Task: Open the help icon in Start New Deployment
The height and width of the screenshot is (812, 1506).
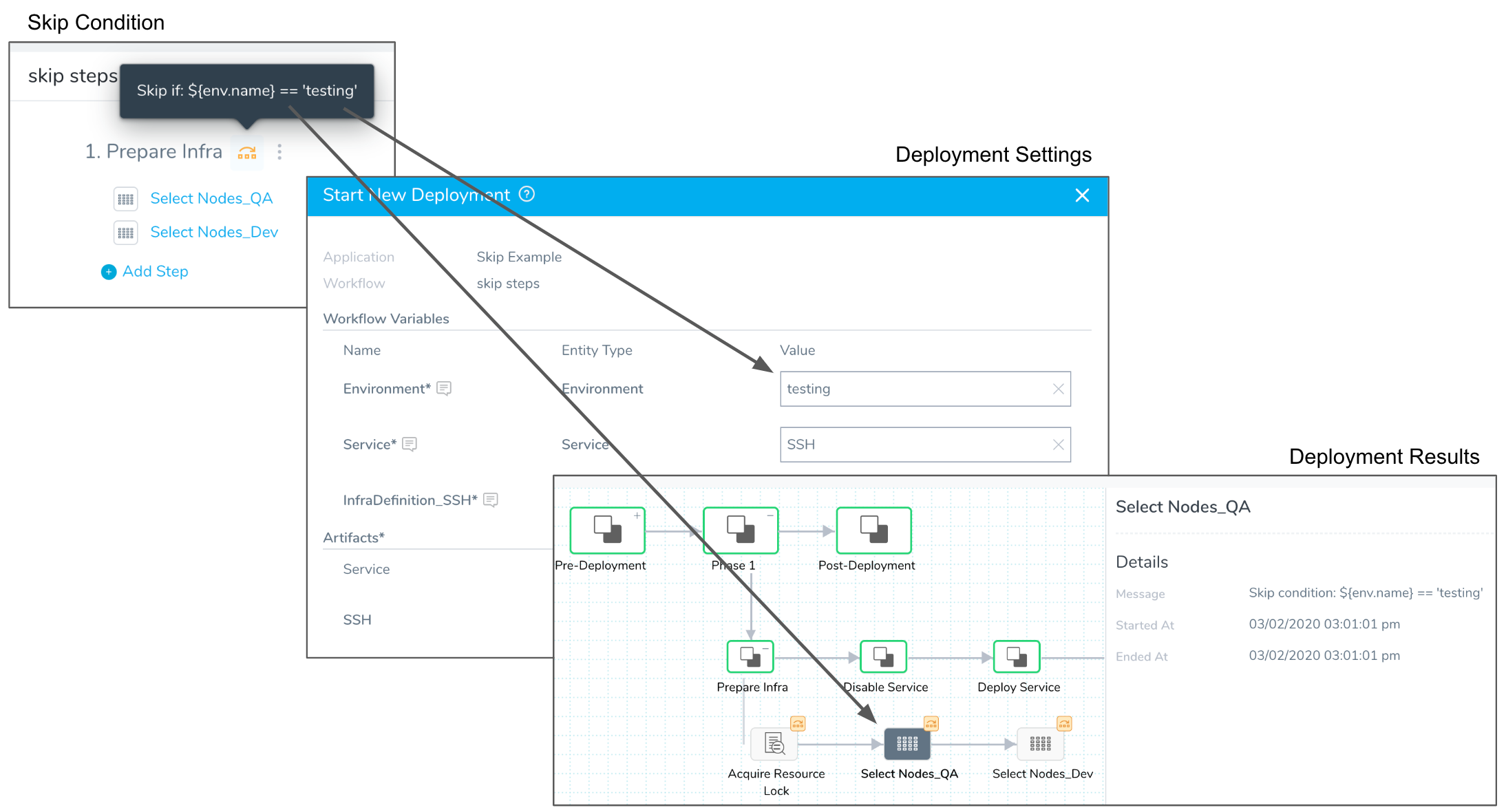Action: (527, 194)
